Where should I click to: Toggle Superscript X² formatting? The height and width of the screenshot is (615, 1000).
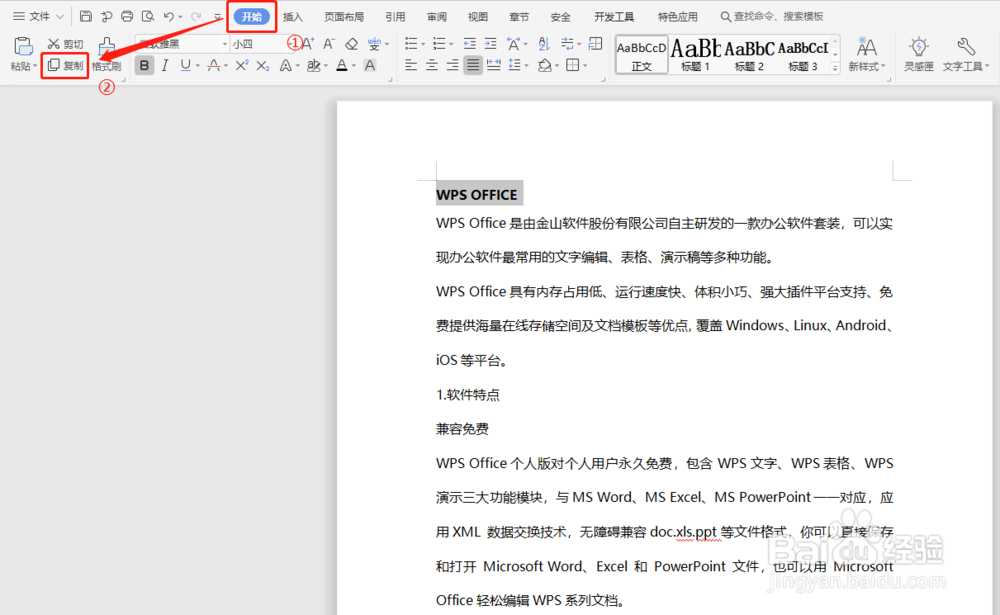point(242,66)
